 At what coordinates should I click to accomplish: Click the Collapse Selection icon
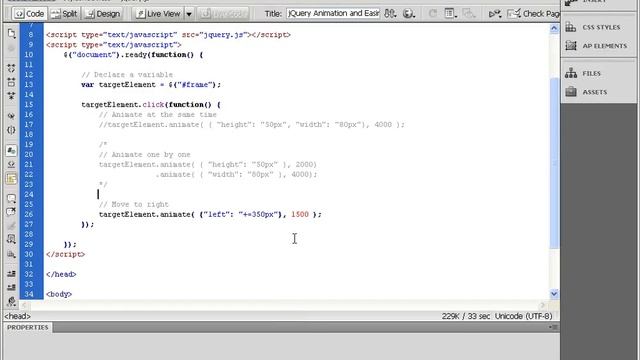pyautogui.click(x=11, y=82)
